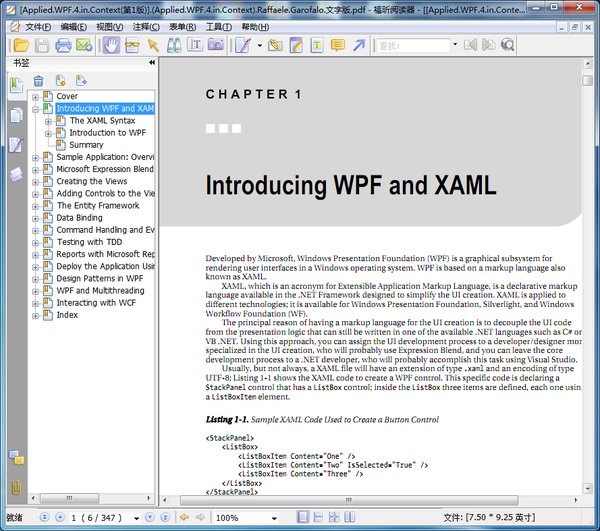Expand the Cover bookmark

[x=35, y=97]
